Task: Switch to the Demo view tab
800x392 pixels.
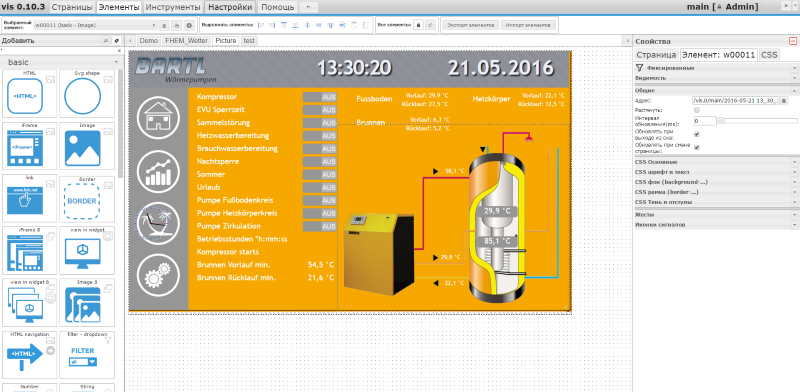Action: (148, 41)
